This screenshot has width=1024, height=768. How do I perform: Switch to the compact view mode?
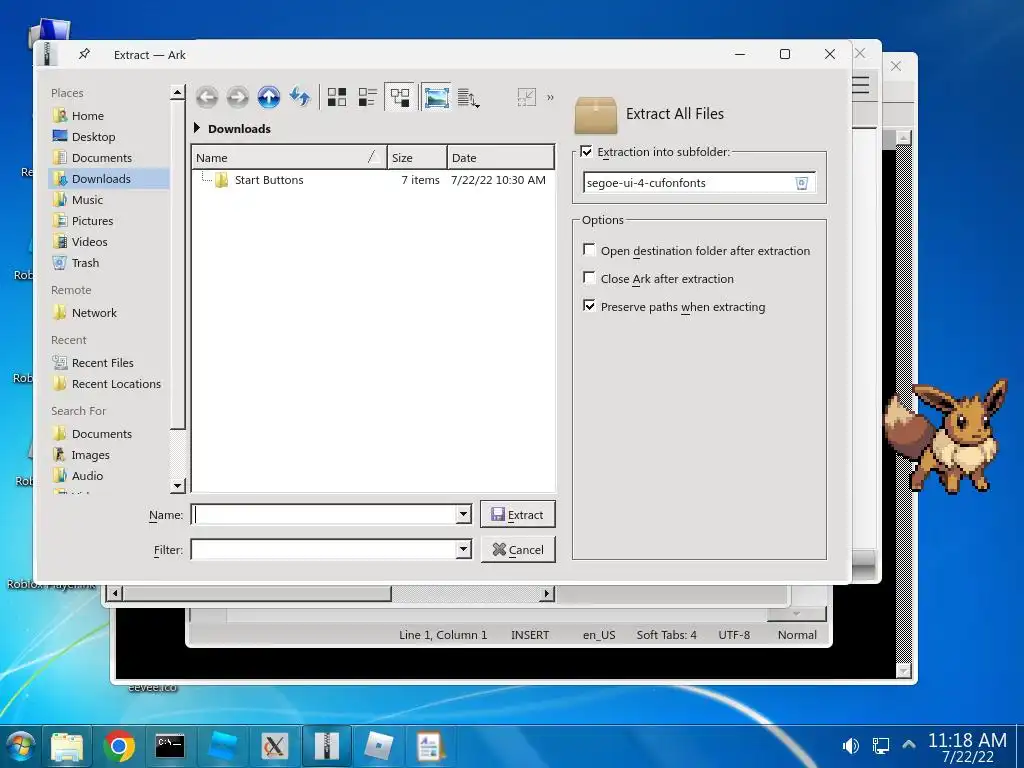368,97
